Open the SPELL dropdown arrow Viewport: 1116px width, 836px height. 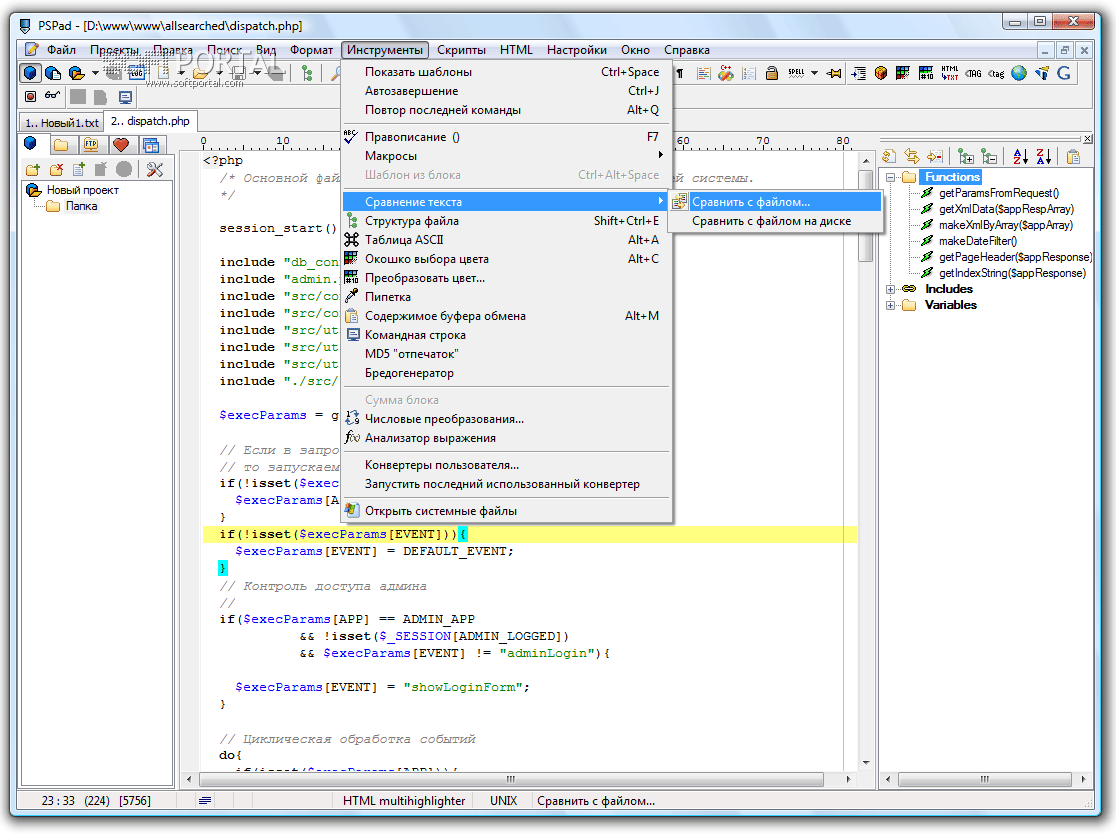click(815, 73)
